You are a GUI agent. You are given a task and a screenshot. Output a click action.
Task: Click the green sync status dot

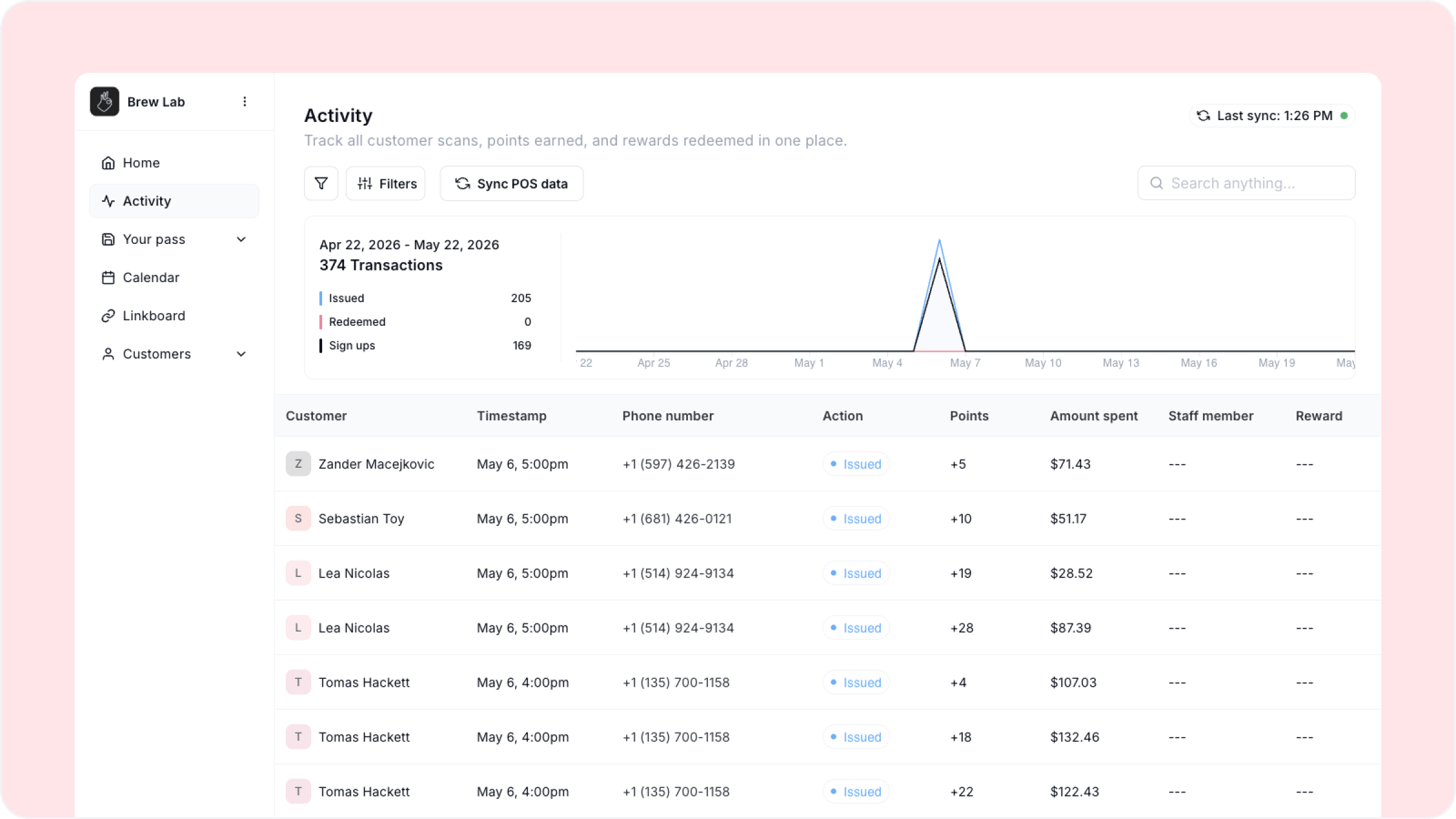click(1344, 116)
